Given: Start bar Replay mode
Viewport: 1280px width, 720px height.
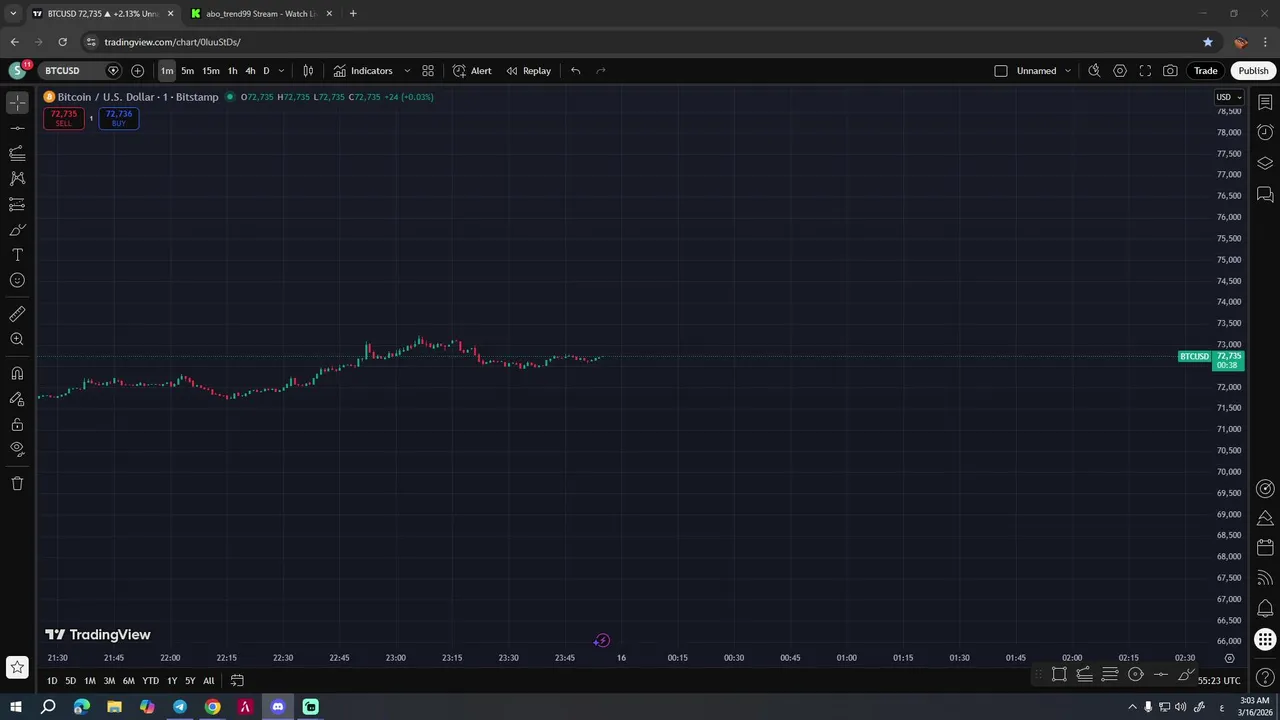Looking at the screenshot, I should tap(529, 71).
